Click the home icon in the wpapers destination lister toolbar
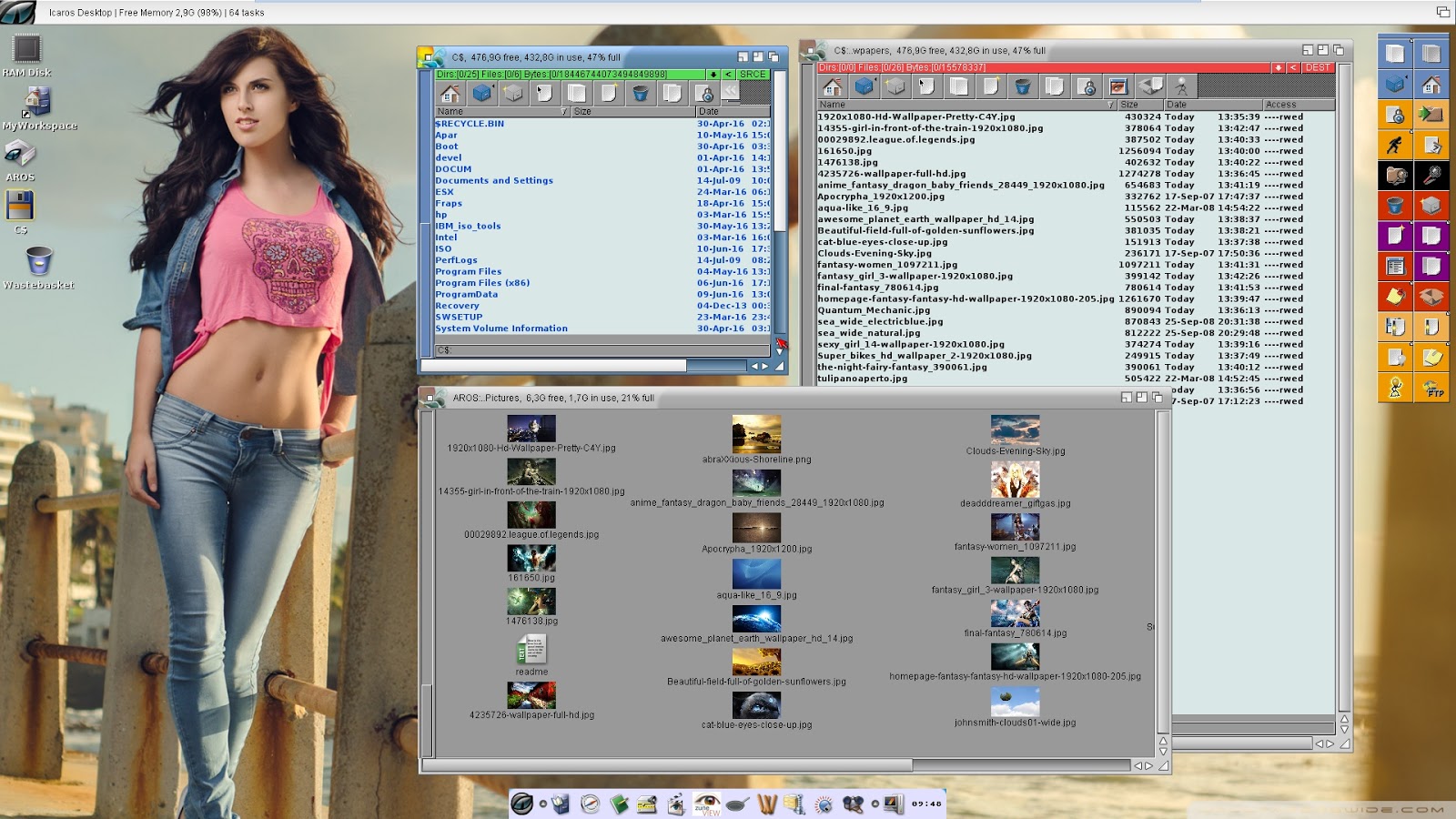Viewport: 1456px width, 819px height. pyautogui.click(x=833, y=86)
